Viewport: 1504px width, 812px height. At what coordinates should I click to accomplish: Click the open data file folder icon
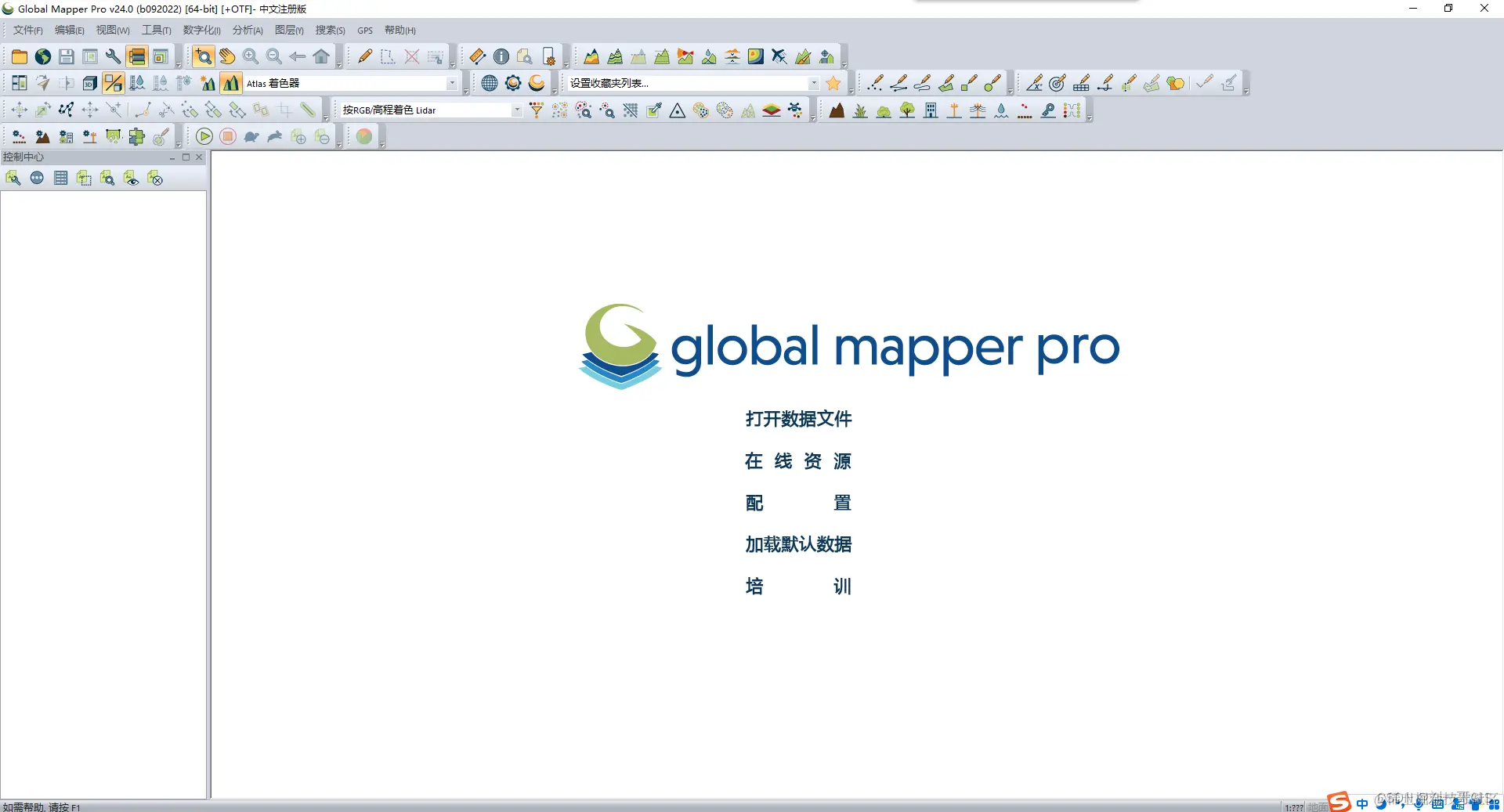(x=20, y=56)
